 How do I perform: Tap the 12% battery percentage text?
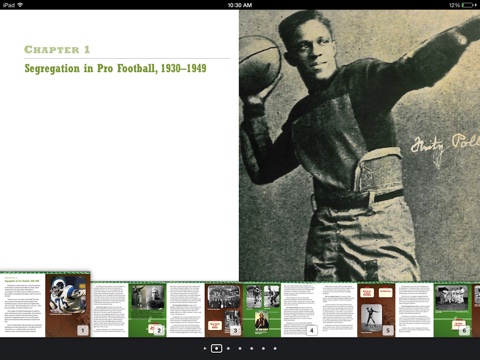[x=454, y=5]
